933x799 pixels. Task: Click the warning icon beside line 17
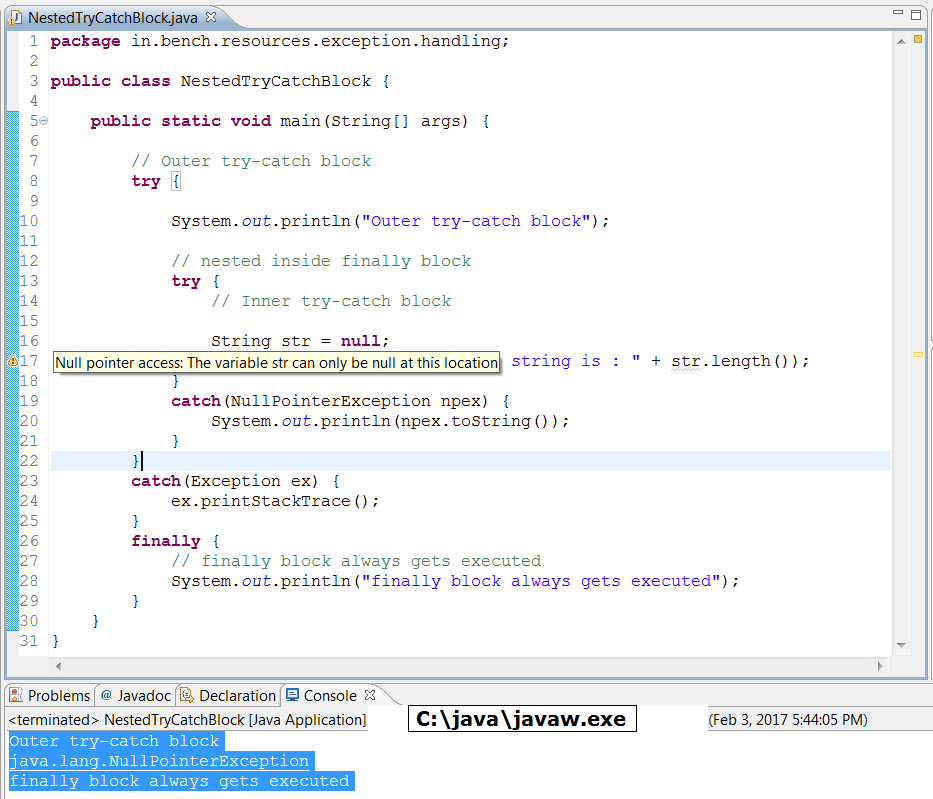click(x=13, y=360)
